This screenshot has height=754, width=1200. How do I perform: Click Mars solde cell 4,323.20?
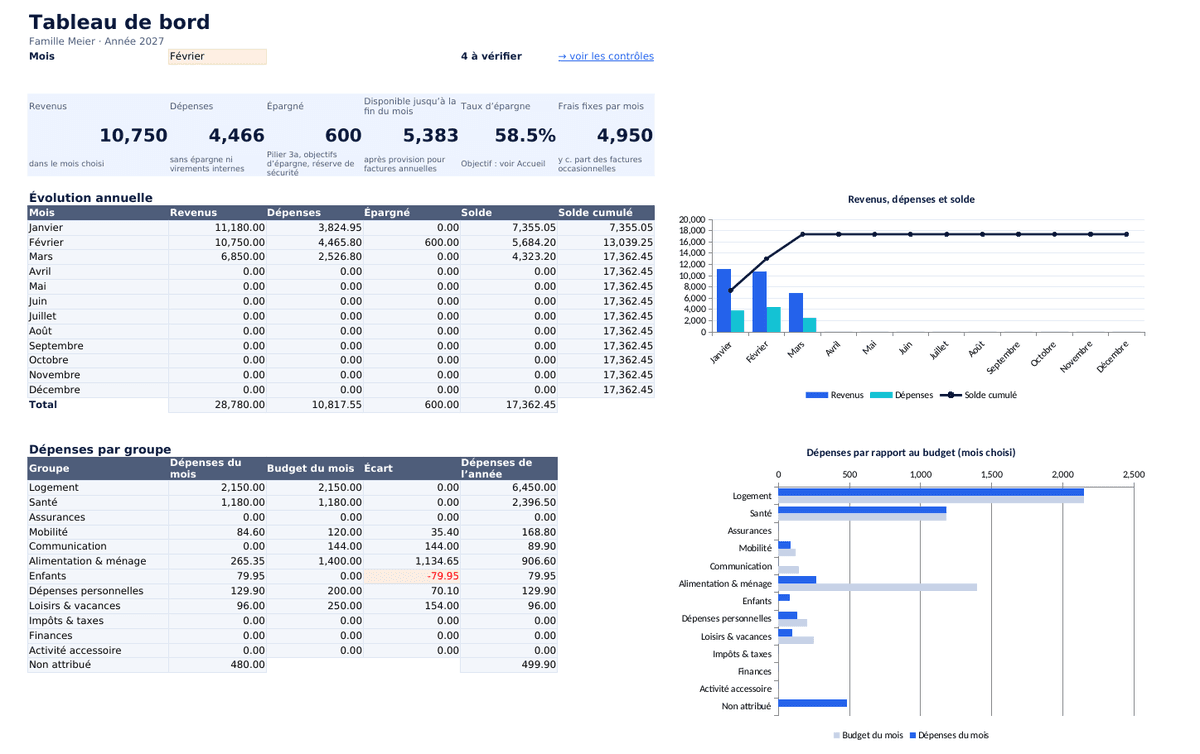(x=508, y=257)
